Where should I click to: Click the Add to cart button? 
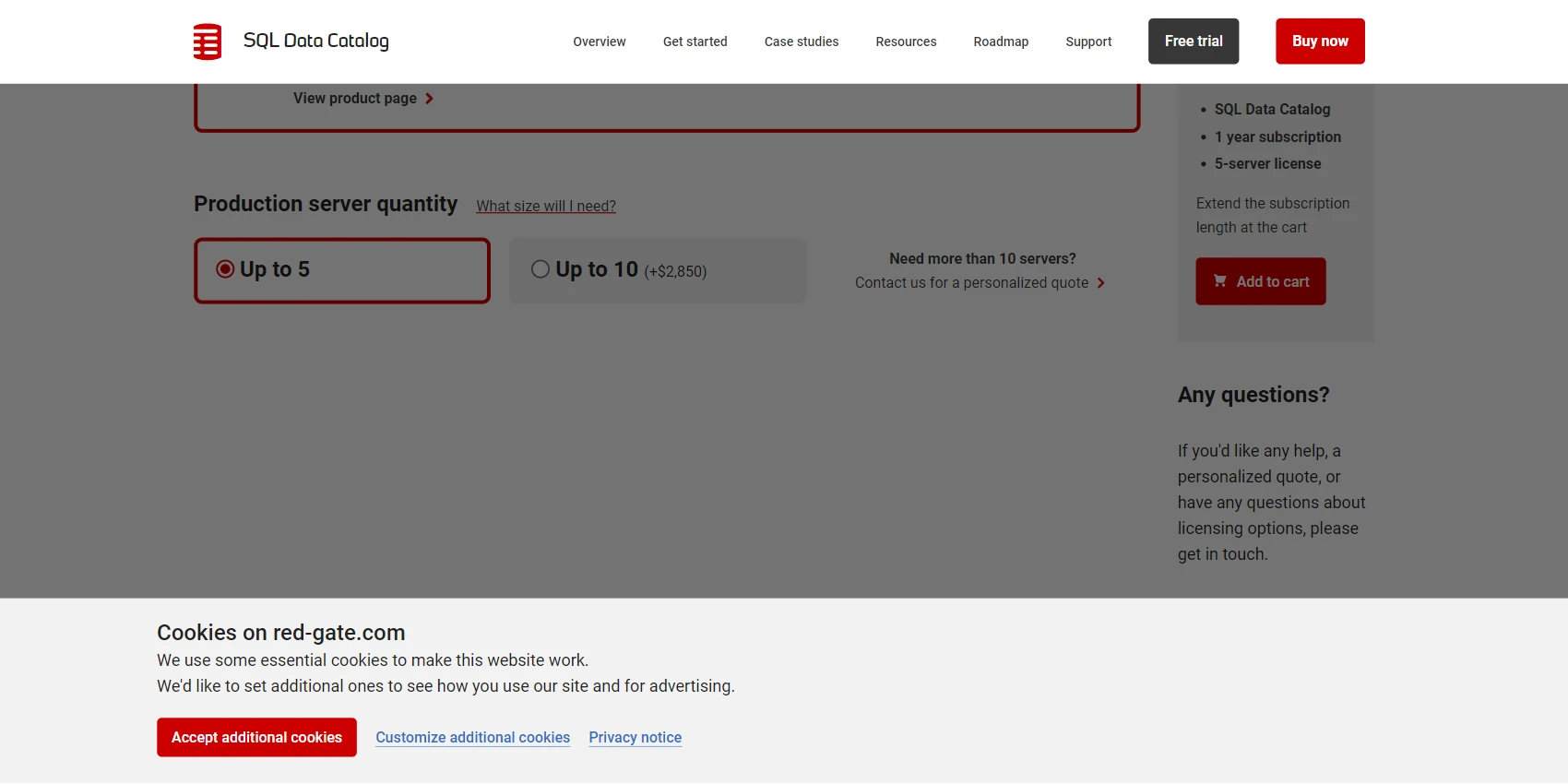(1261, 281)
